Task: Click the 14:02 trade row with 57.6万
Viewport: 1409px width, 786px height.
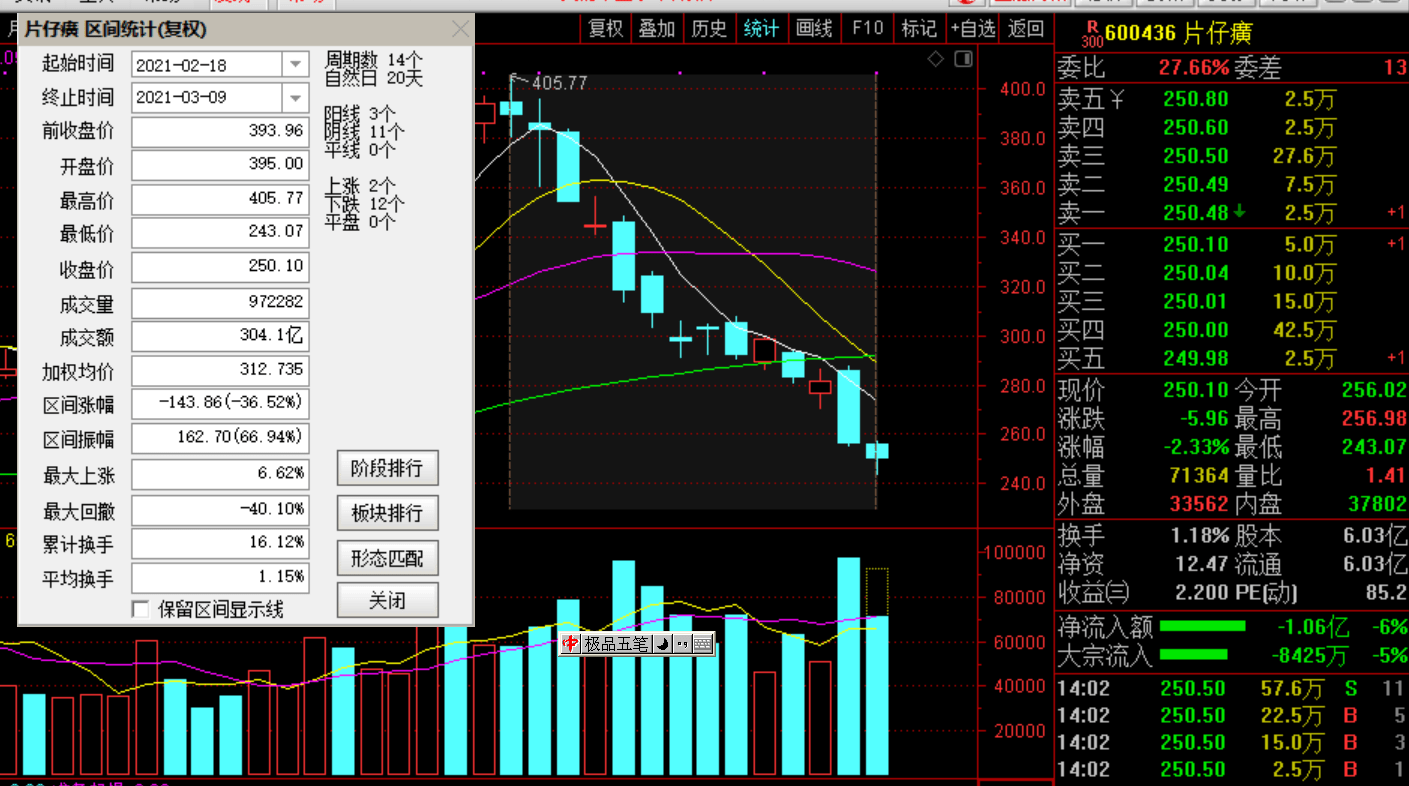Action: point(1232,688)
